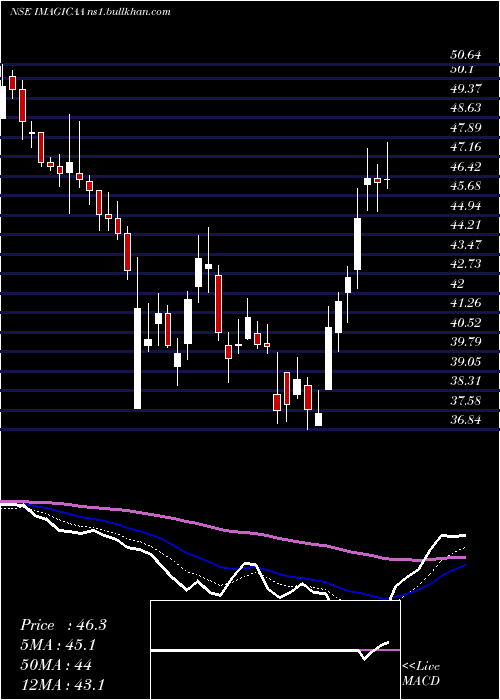
Task: Click the 38.31 price axis label
Action: click(x=466, y=381)
